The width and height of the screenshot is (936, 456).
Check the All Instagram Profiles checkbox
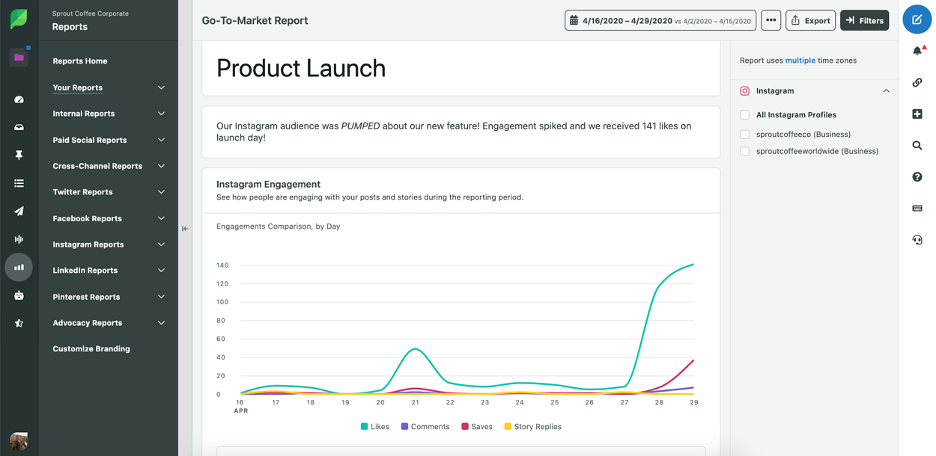coord(745,115)
